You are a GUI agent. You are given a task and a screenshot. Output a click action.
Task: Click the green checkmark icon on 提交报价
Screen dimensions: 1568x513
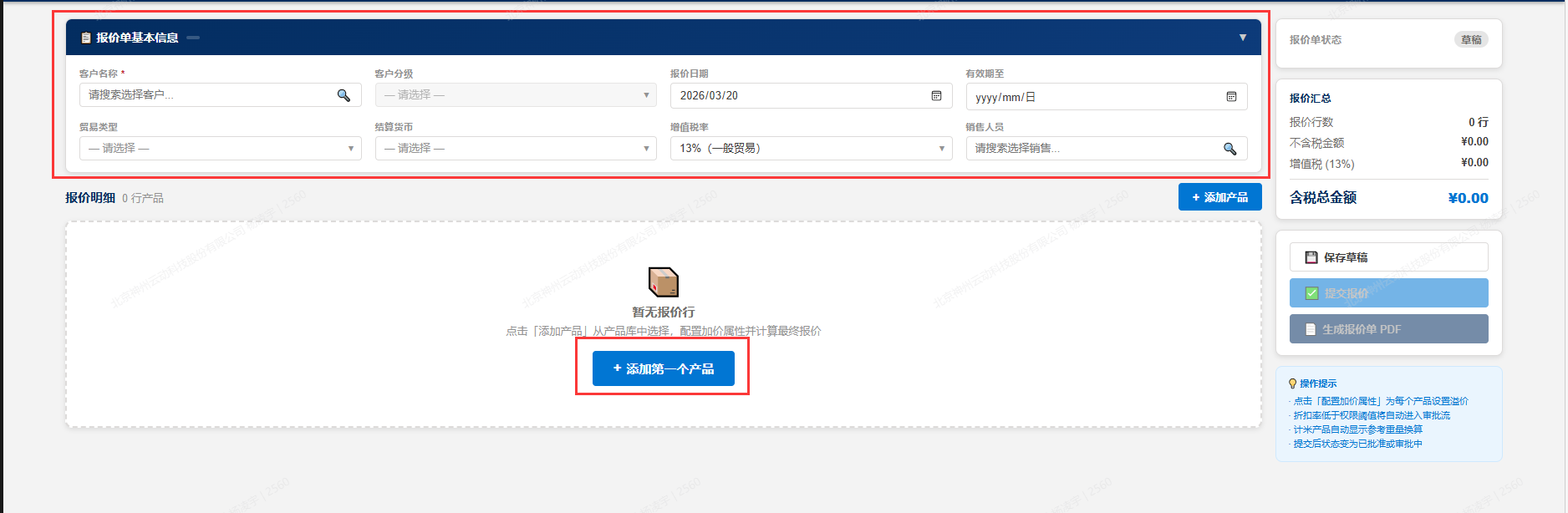(x=1311, y=293)
